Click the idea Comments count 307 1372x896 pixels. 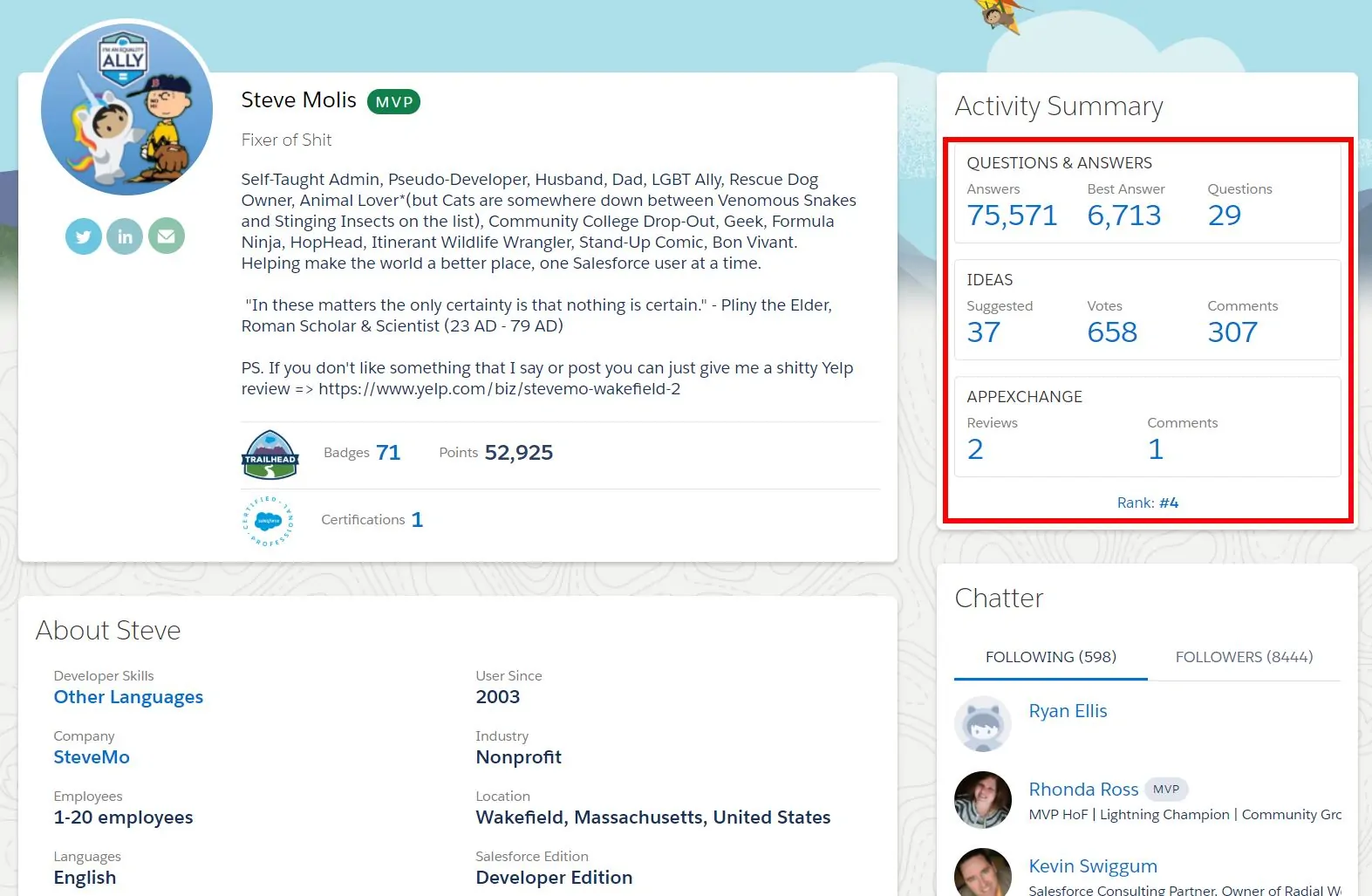(1233, 332)
